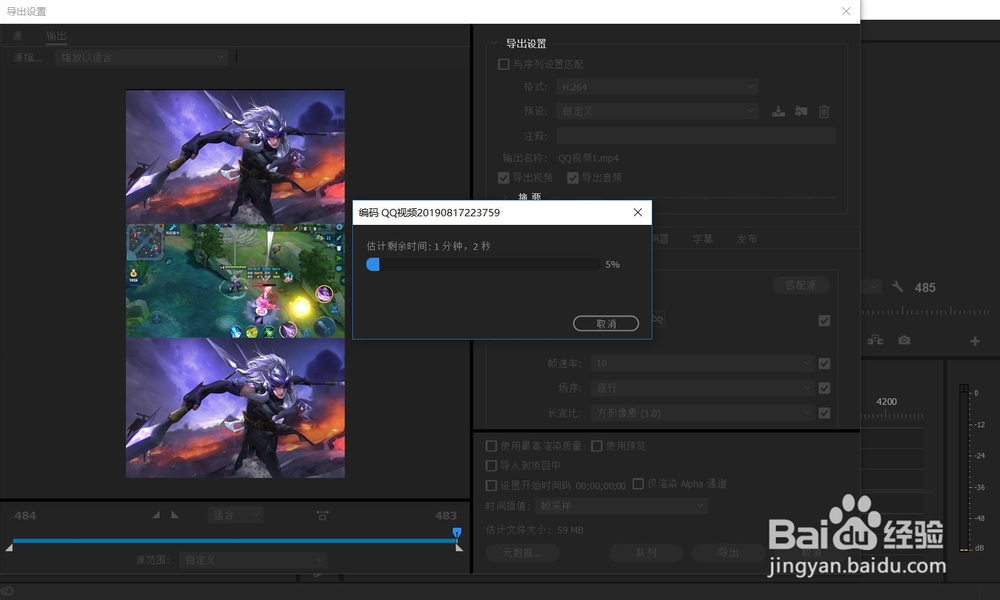Click the delete preset trash icon

824,112
